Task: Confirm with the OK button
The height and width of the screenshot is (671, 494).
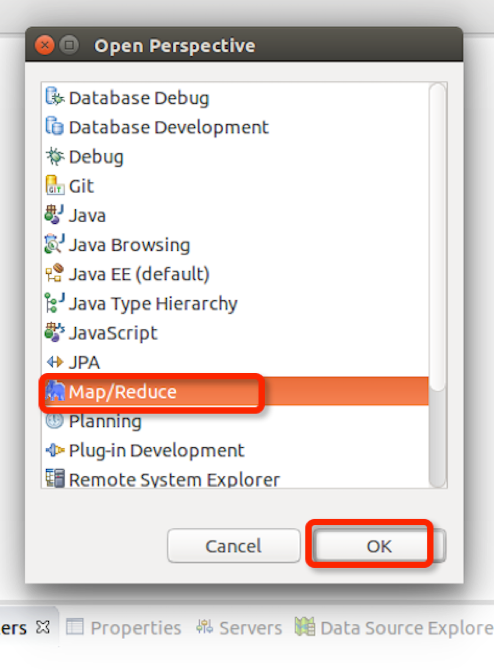Action: point(379,546)
